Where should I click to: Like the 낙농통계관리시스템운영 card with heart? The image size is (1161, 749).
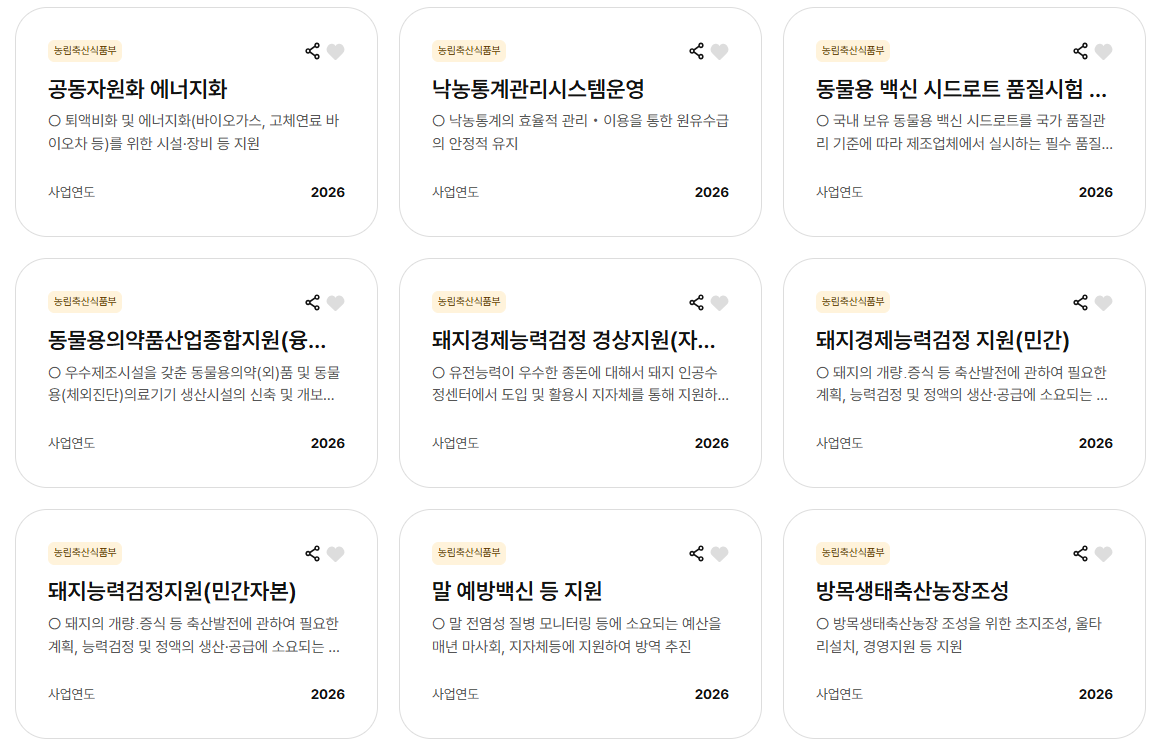719,52
